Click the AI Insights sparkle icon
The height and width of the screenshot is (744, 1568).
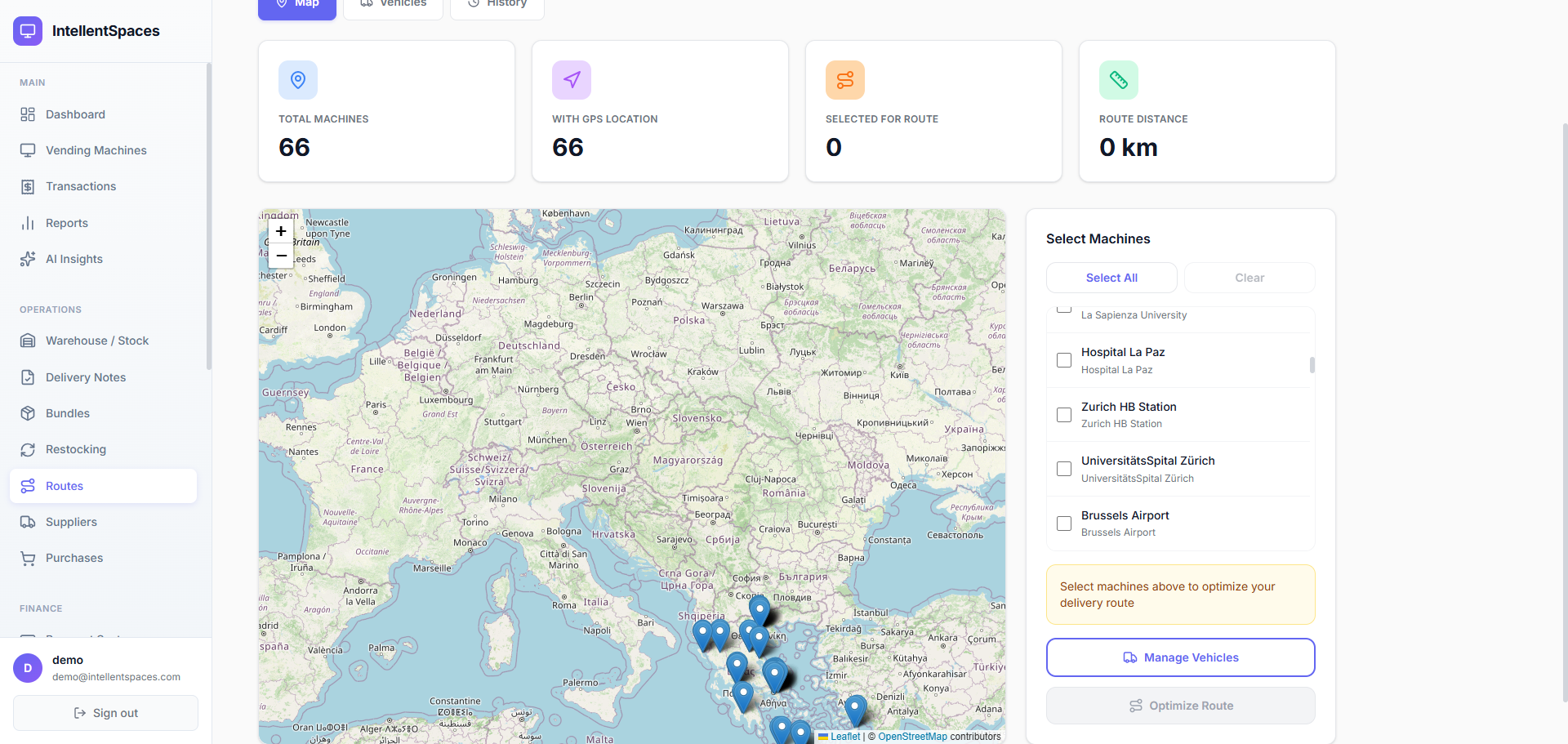28,259
